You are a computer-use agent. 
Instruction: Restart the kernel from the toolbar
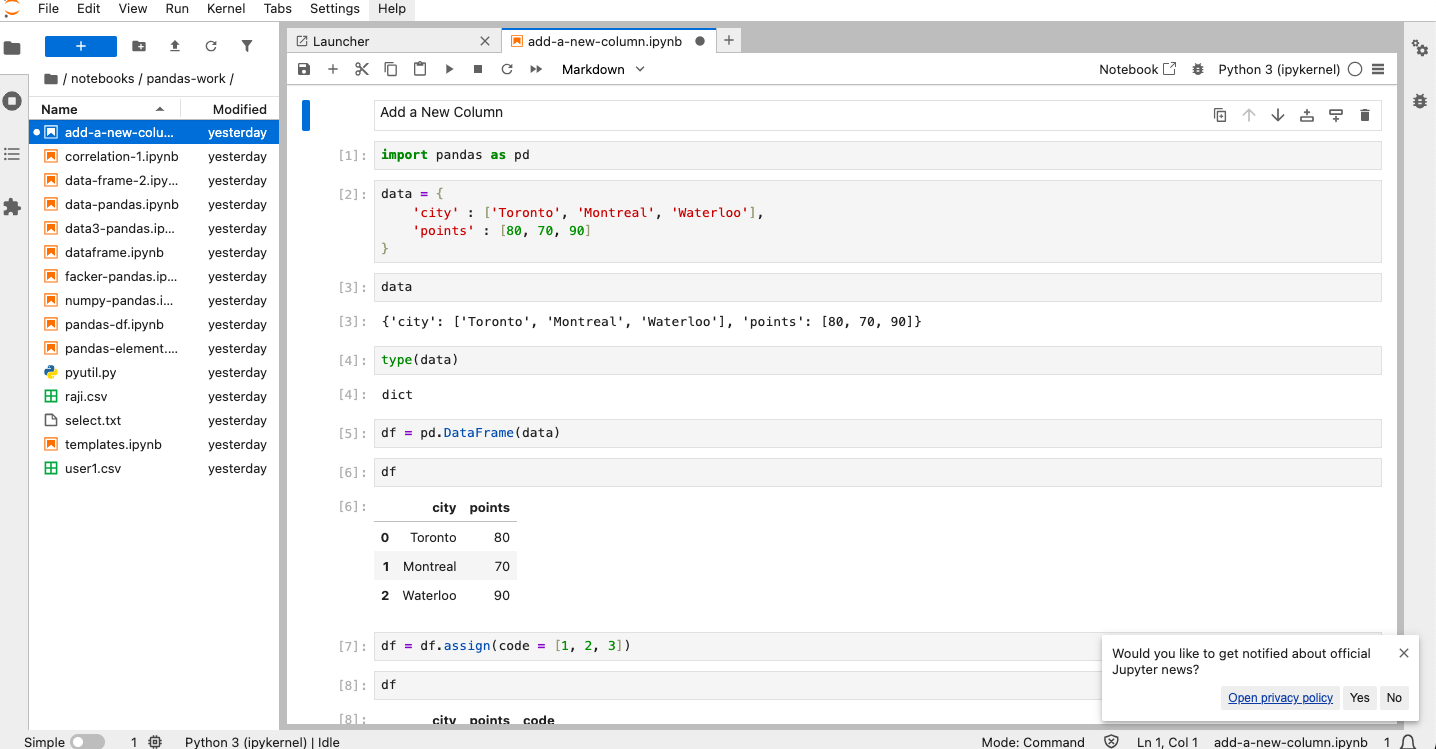click(x=507, y=69)
